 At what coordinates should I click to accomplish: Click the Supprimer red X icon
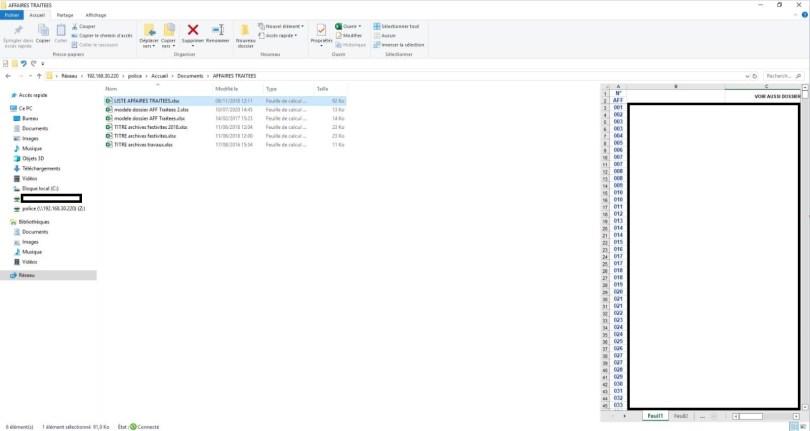[193, 31]
